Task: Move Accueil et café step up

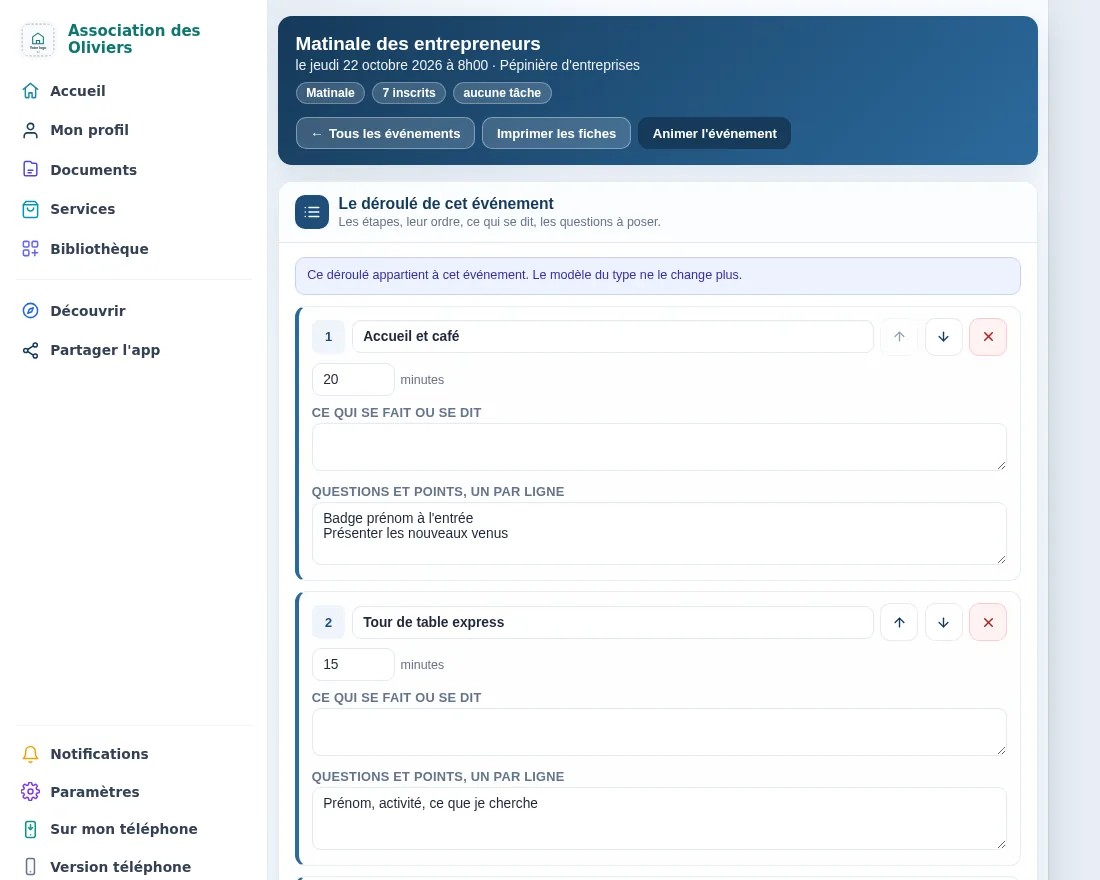Action: (899, 337)
